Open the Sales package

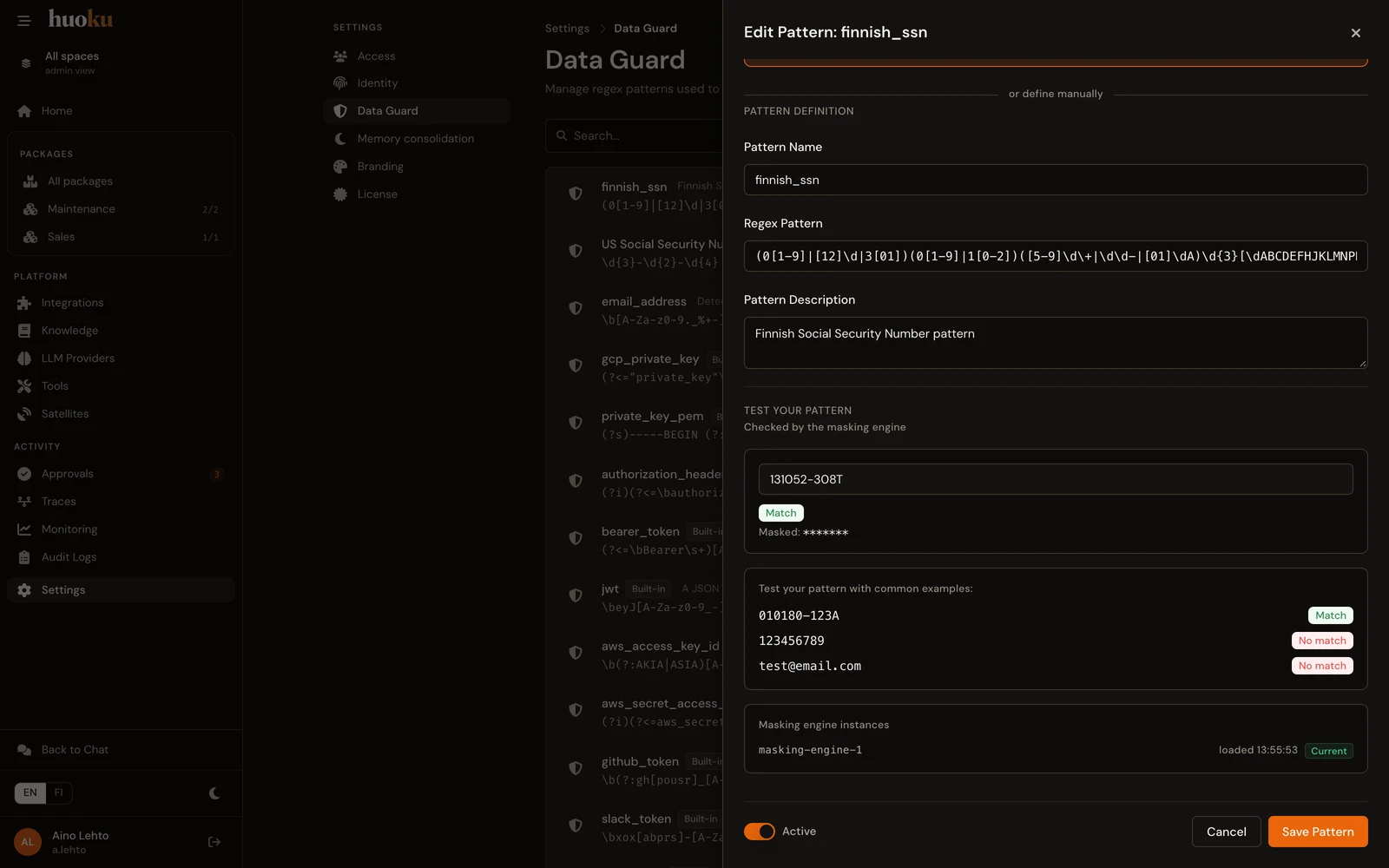point(121,237)
